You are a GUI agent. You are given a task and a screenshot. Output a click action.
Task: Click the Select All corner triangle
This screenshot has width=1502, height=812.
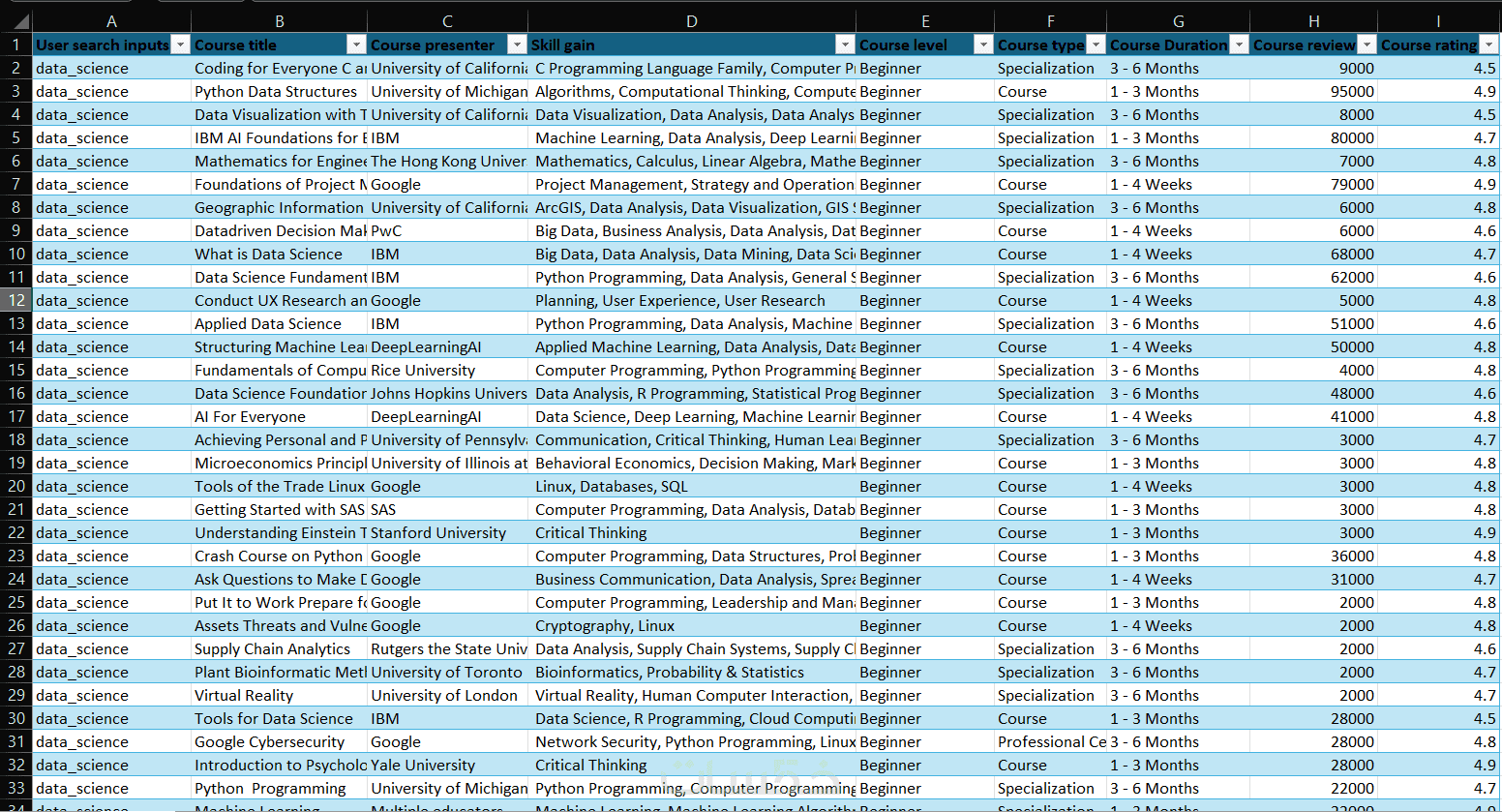tap(19, 21)
